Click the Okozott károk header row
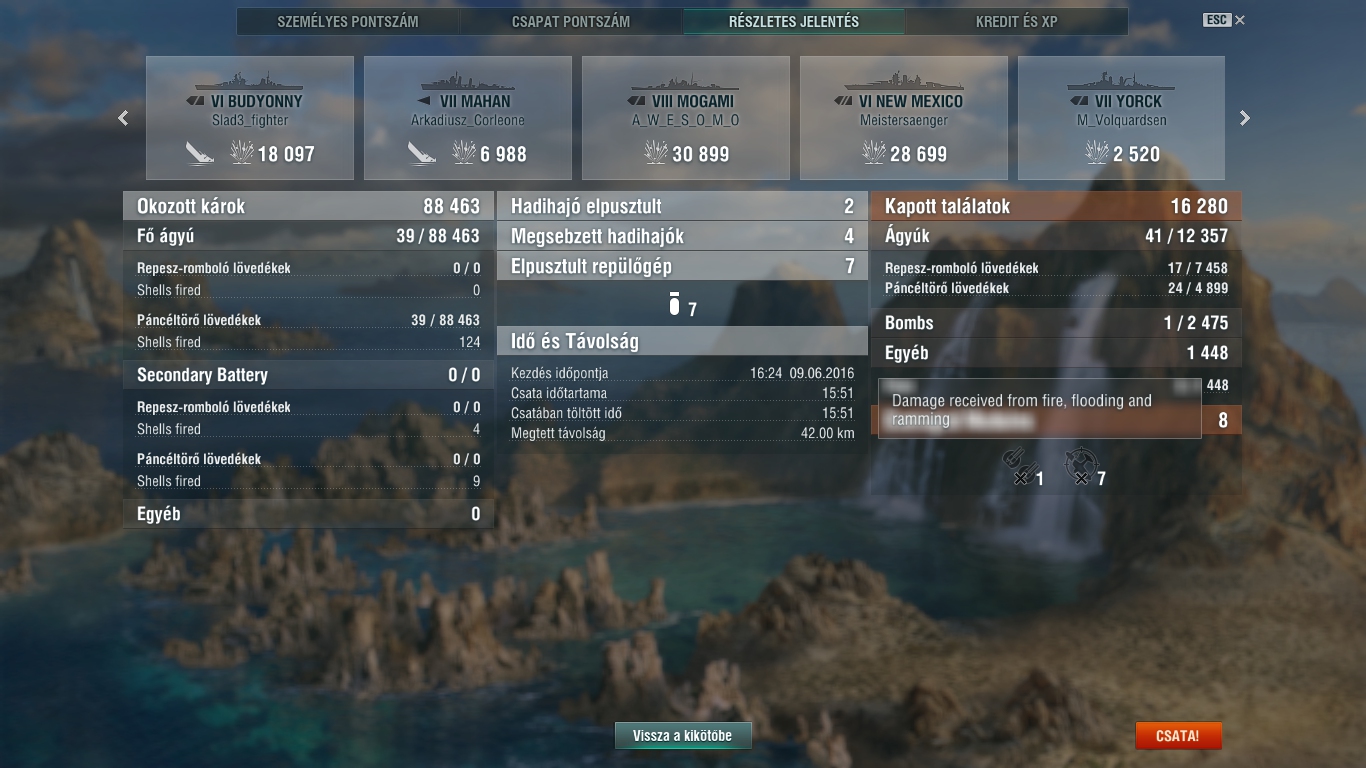The height and width of the screenshot is (768, 1366). point(308,206)
